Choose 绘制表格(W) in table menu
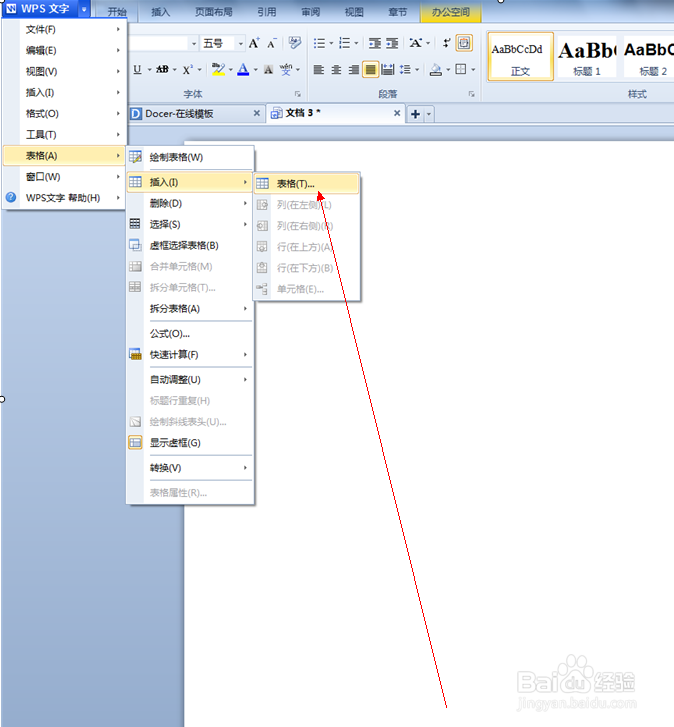The height and width of the screenshot is (727, 674). pos(191,157)
